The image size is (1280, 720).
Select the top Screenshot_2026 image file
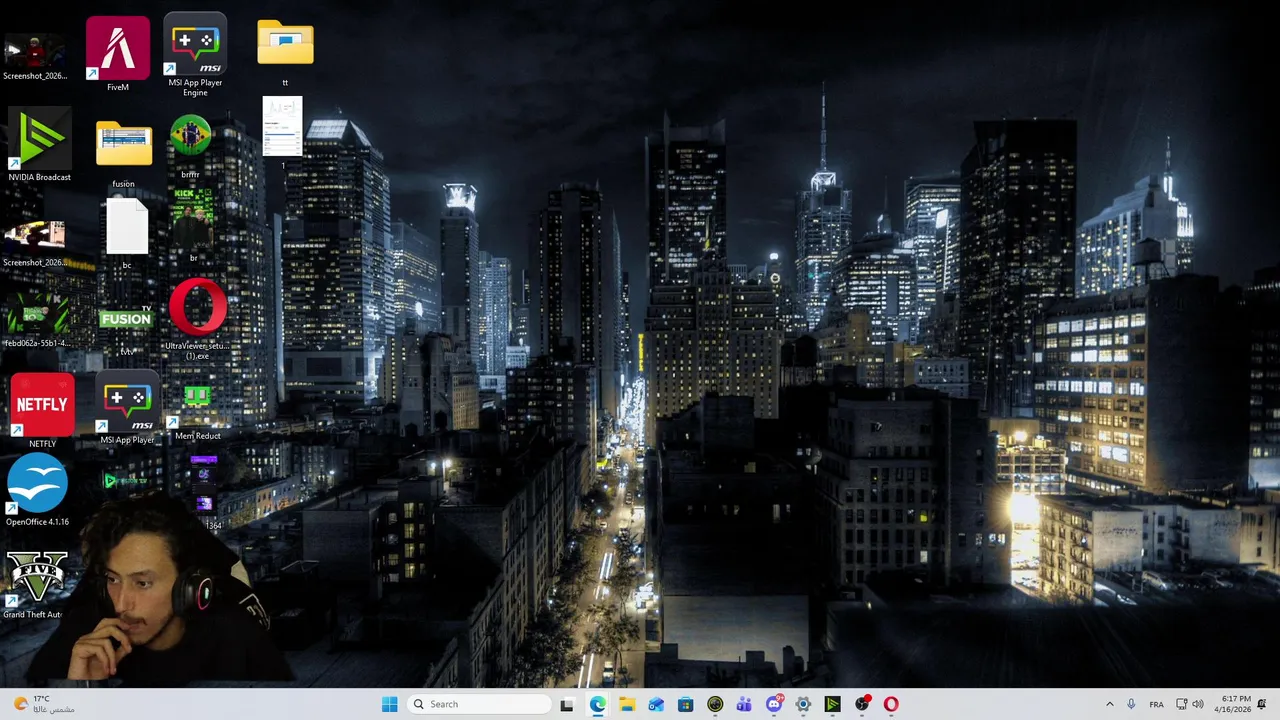click(x=35, y=56)
